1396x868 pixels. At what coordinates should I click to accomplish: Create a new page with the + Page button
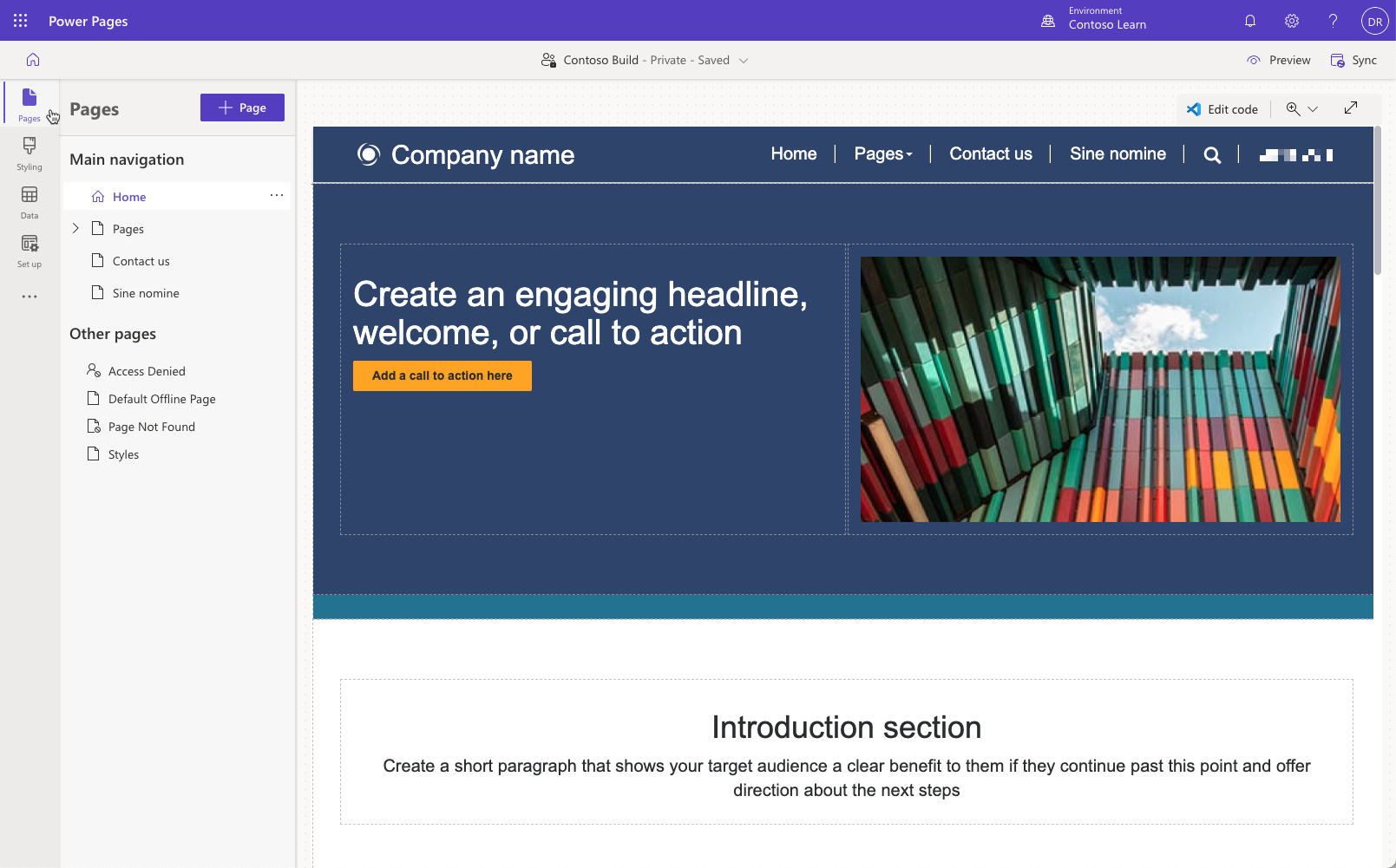tap(242, 107)
